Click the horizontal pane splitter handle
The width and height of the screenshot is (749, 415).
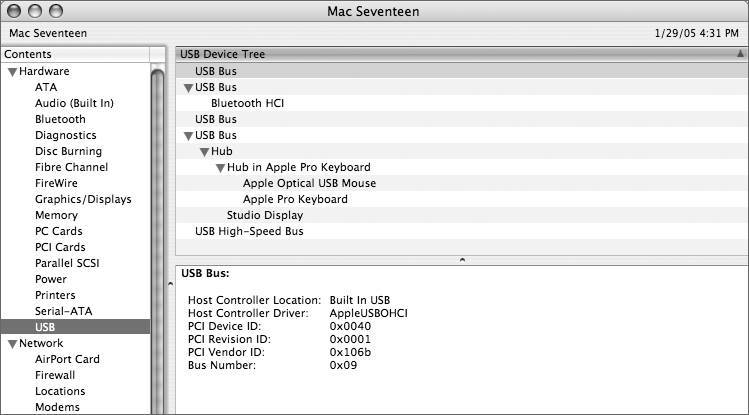[x=462, y=260]
